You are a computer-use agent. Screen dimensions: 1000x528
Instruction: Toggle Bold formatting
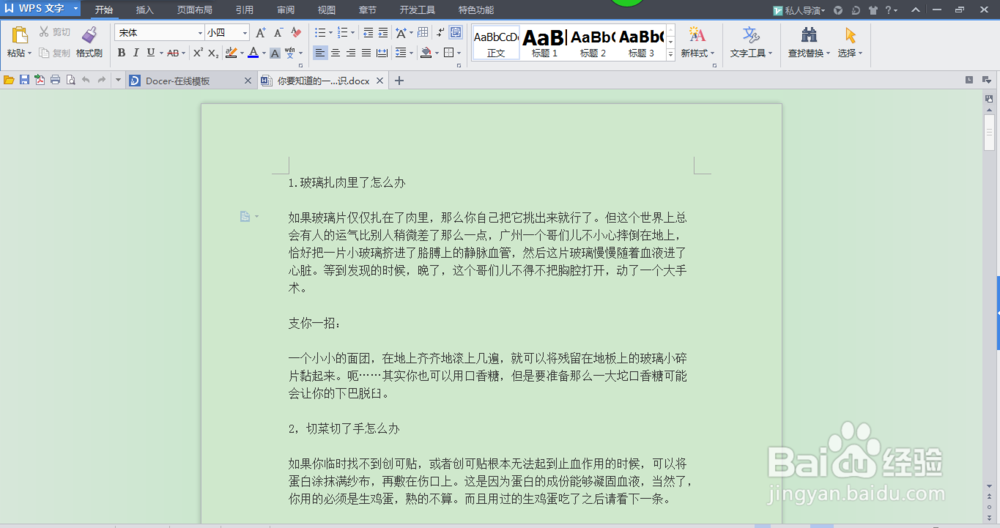click(121, 53)
